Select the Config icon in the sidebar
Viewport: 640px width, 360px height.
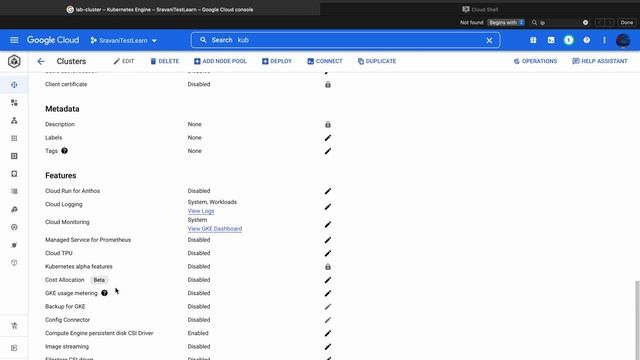pos(14,263)
